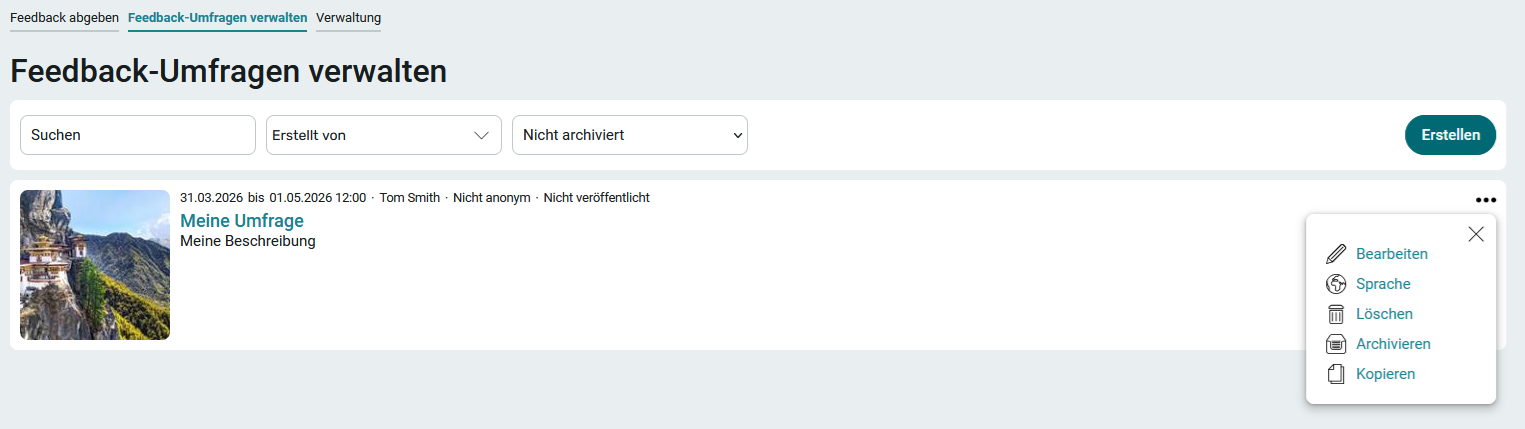The height and width of the screenshot is (429, 1525).
Task: Open the Meine Umfrage survey link
Action: [x=241, y=220]
